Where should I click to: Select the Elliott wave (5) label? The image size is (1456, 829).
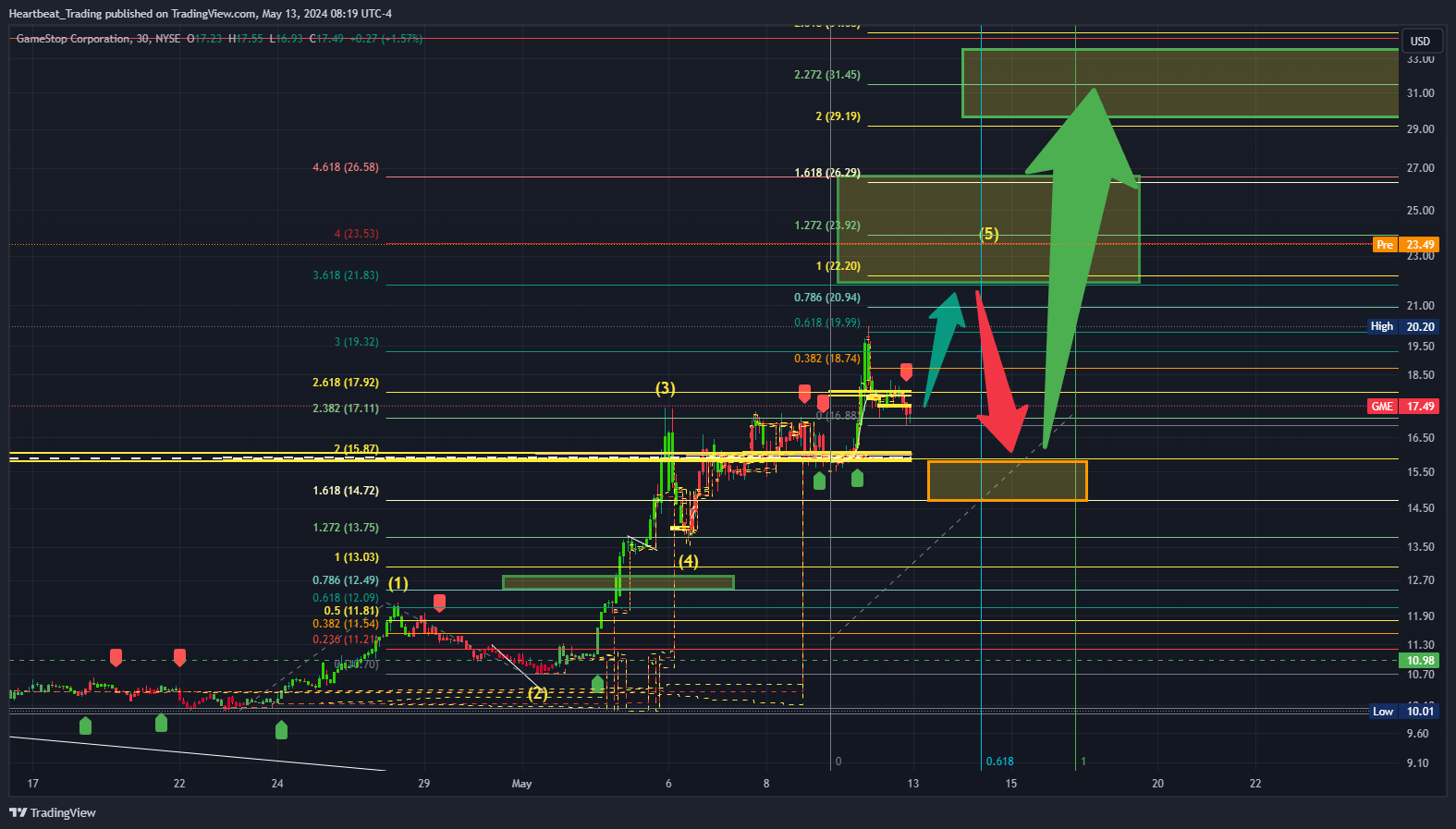pos(989,234)
